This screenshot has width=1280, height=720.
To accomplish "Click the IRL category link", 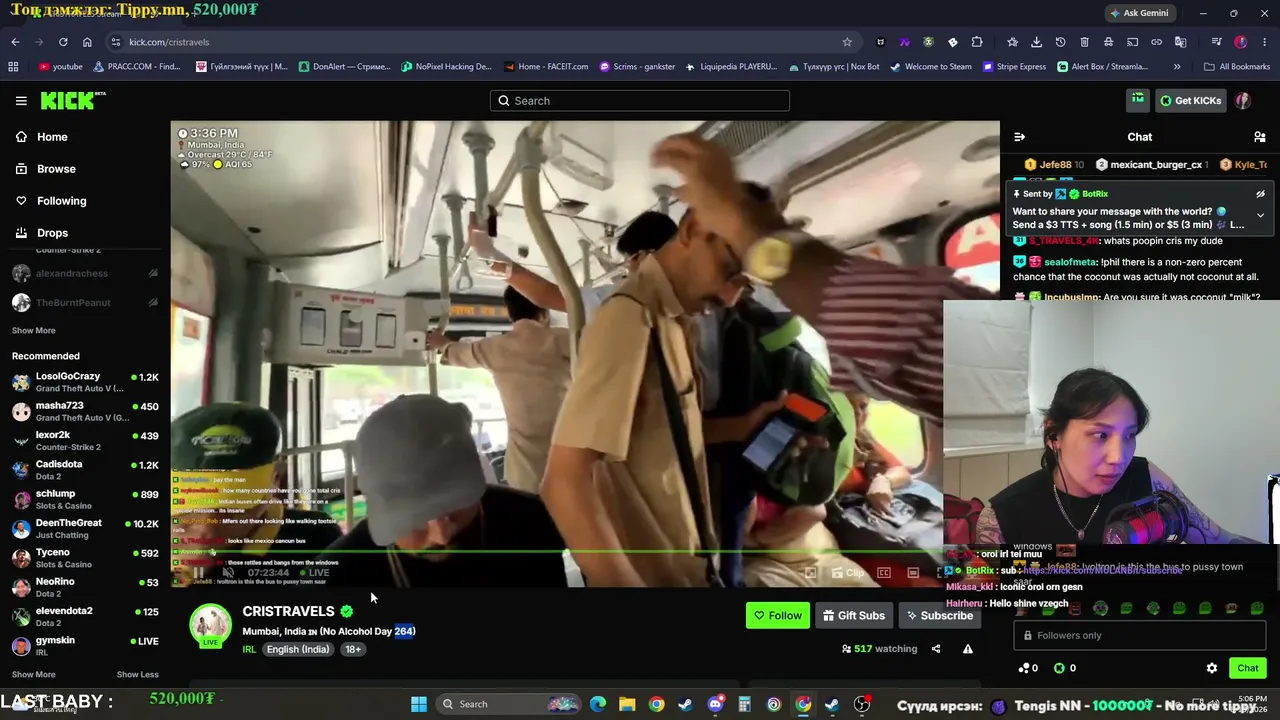I will click(249, 649).
